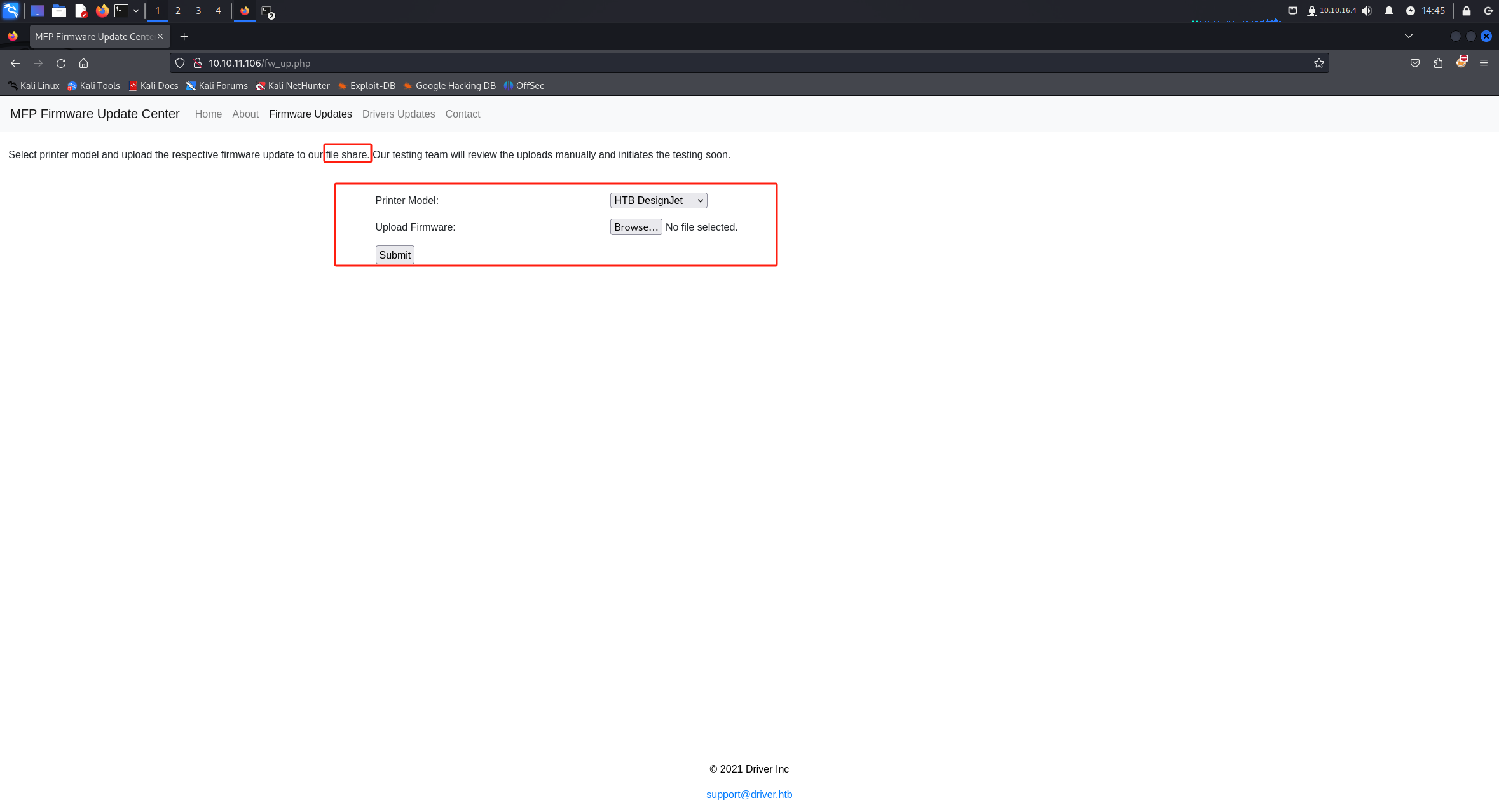Click the Firefox icon left of the tab strip
The image size is (1499, 812).
pos(13,36)
